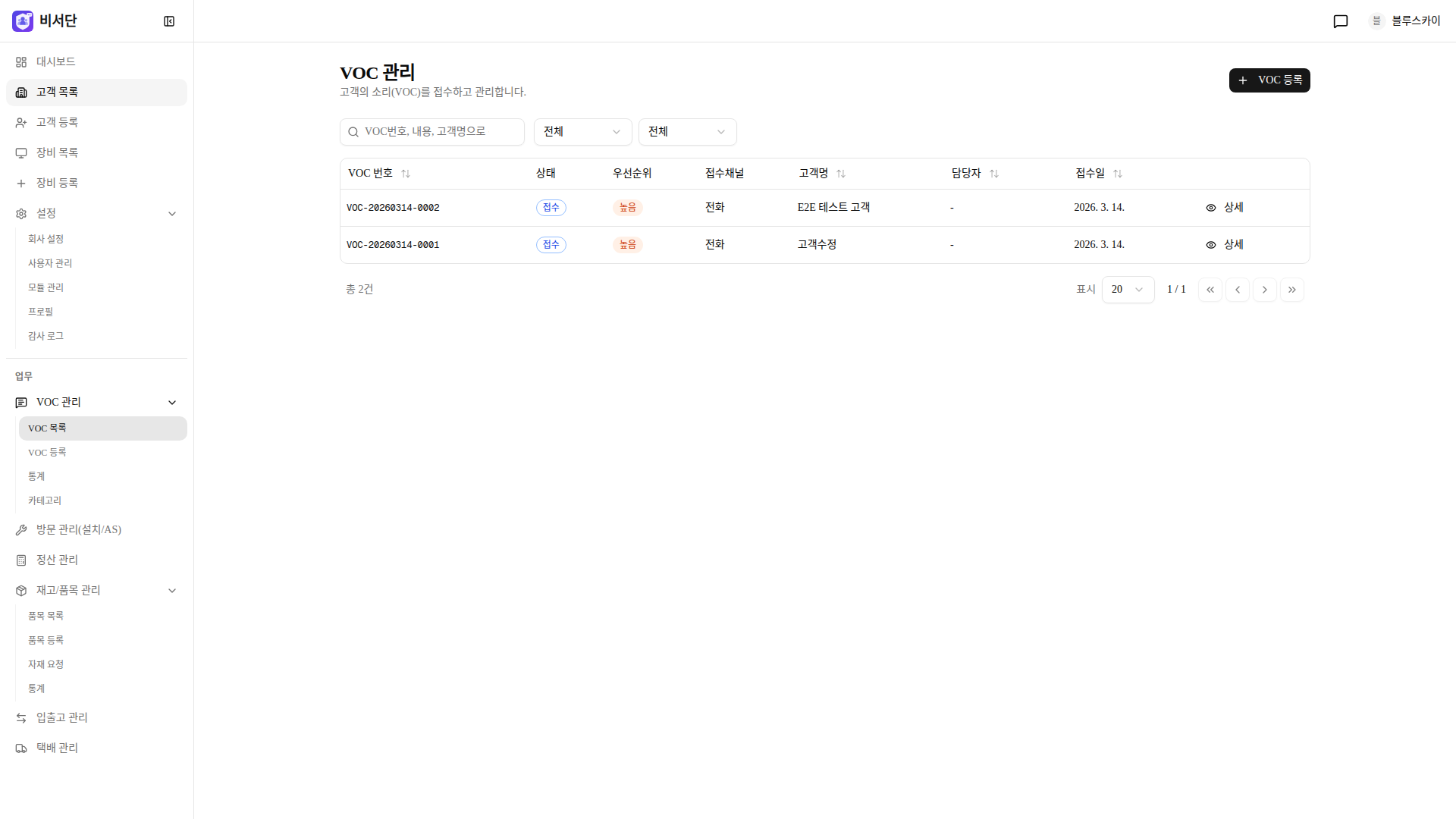
Task: Open 방문 관리(설치/AS) in the sidebar
Action: tap(96, 530)
